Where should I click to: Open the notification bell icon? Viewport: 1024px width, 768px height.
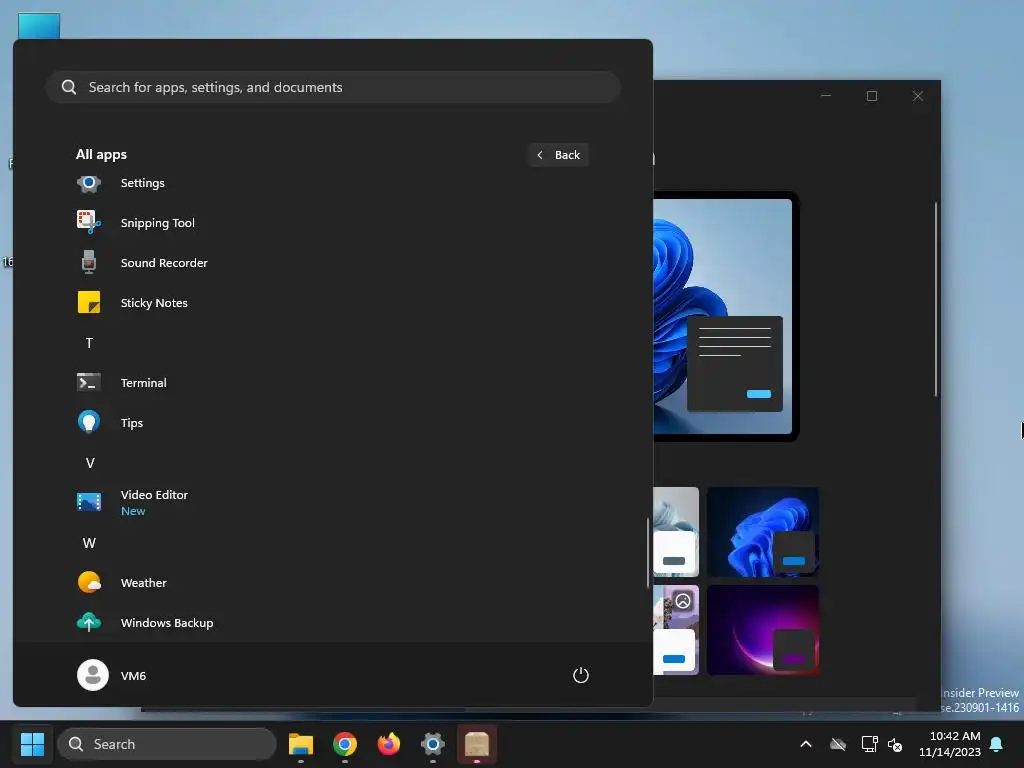coord(997,744)
